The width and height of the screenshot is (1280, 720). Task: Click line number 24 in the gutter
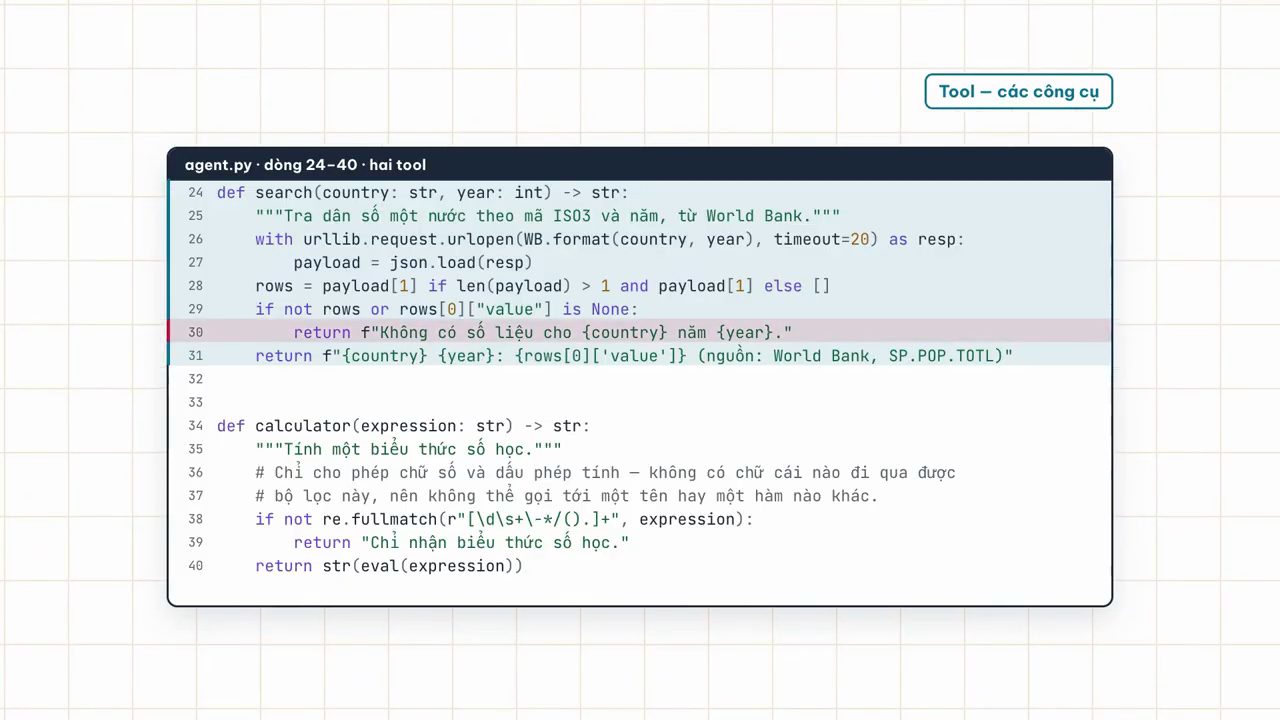(x=195, y=193)
